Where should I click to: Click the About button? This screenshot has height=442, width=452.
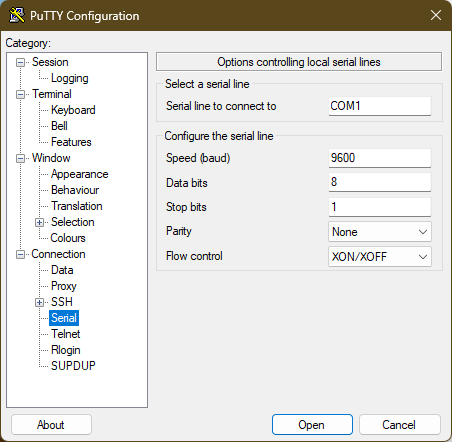tap(51, 425)
